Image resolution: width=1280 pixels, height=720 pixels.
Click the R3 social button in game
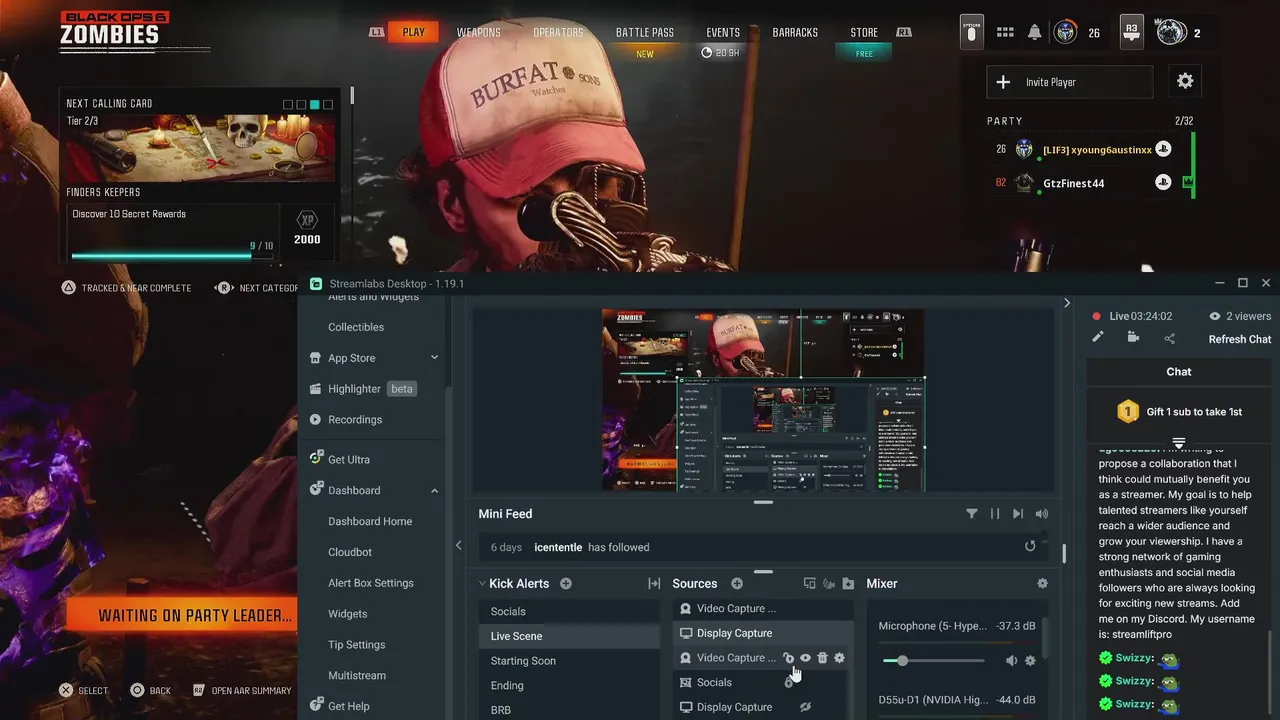click(x=1131, y=30)
